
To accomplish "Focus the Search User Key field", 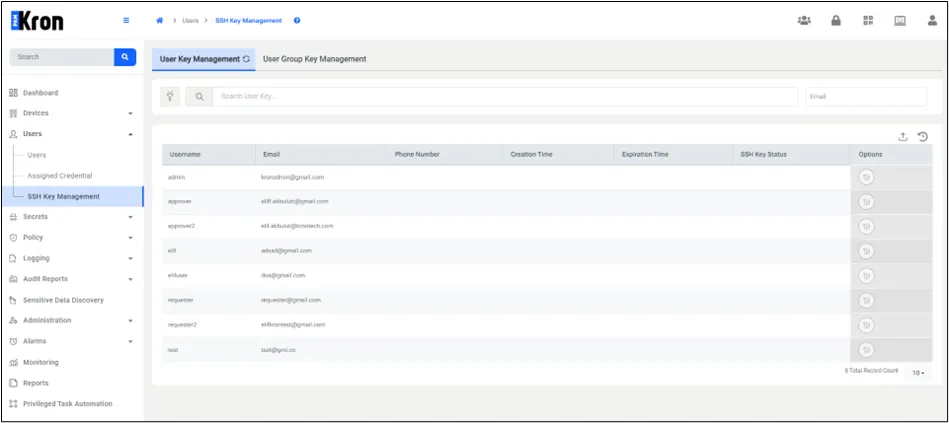I will click(505, 96).
